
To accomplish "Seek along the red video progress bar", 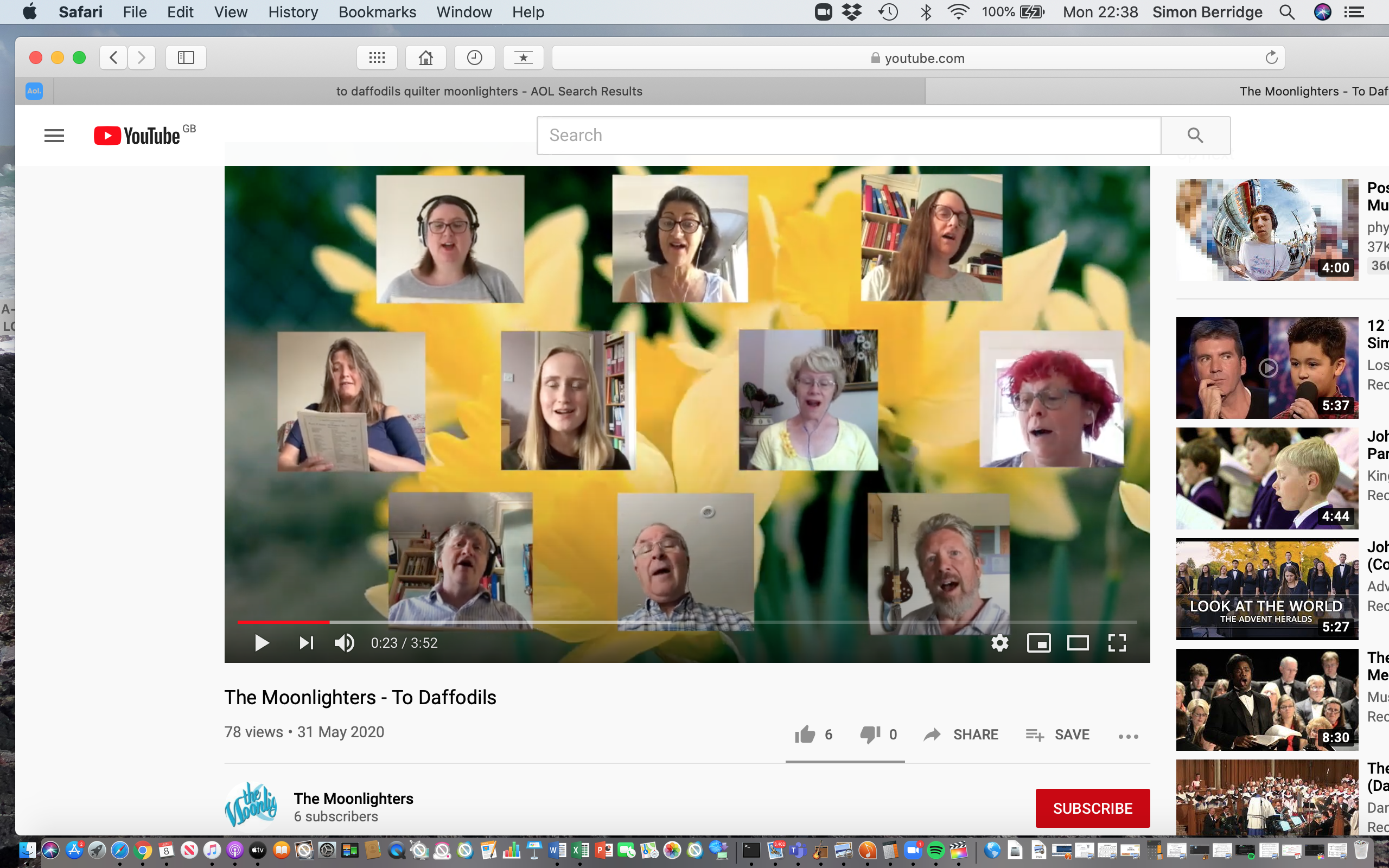I will point(686,622).
